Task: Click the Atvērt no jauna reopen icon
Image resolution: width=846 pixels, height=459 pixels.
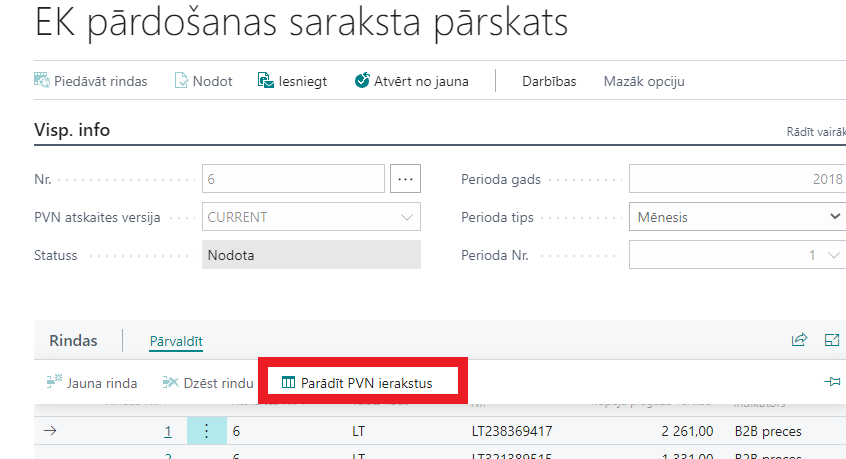Action: click(362, 81)
